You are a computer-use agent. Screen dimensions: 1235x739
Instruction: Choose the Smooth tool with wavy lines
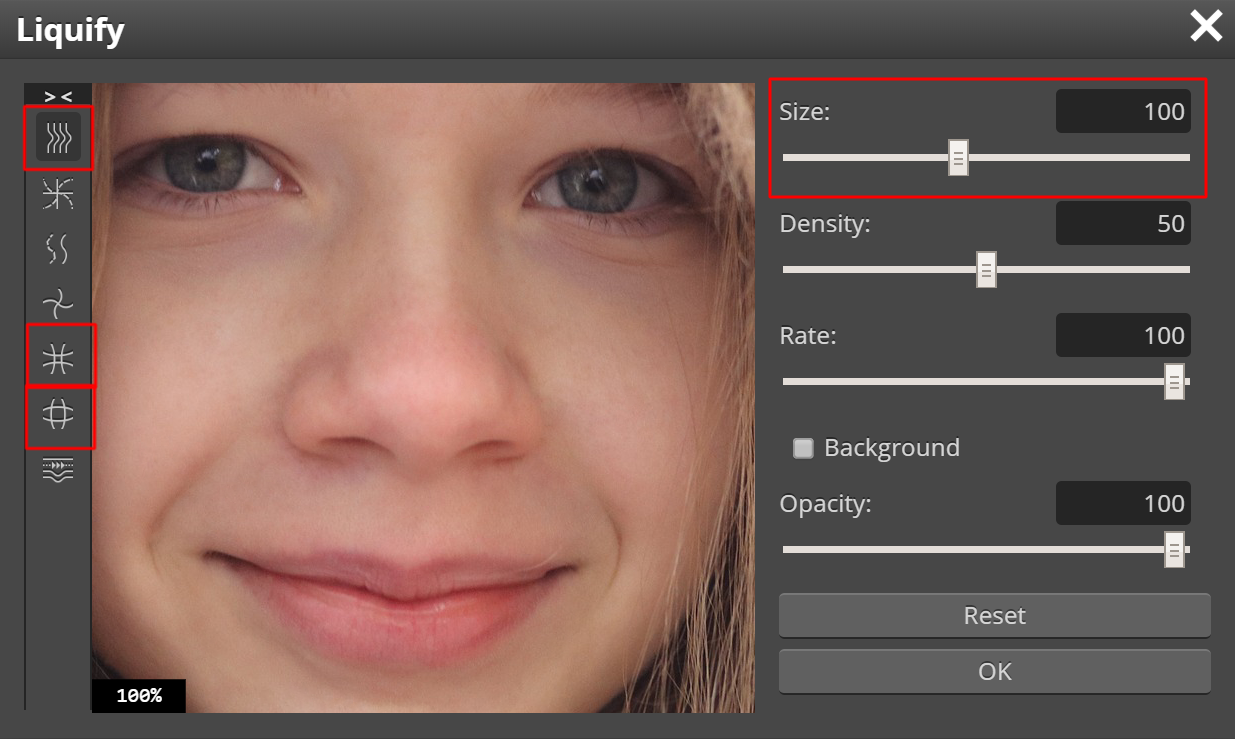pyautogui.click(x=58, y=249)
